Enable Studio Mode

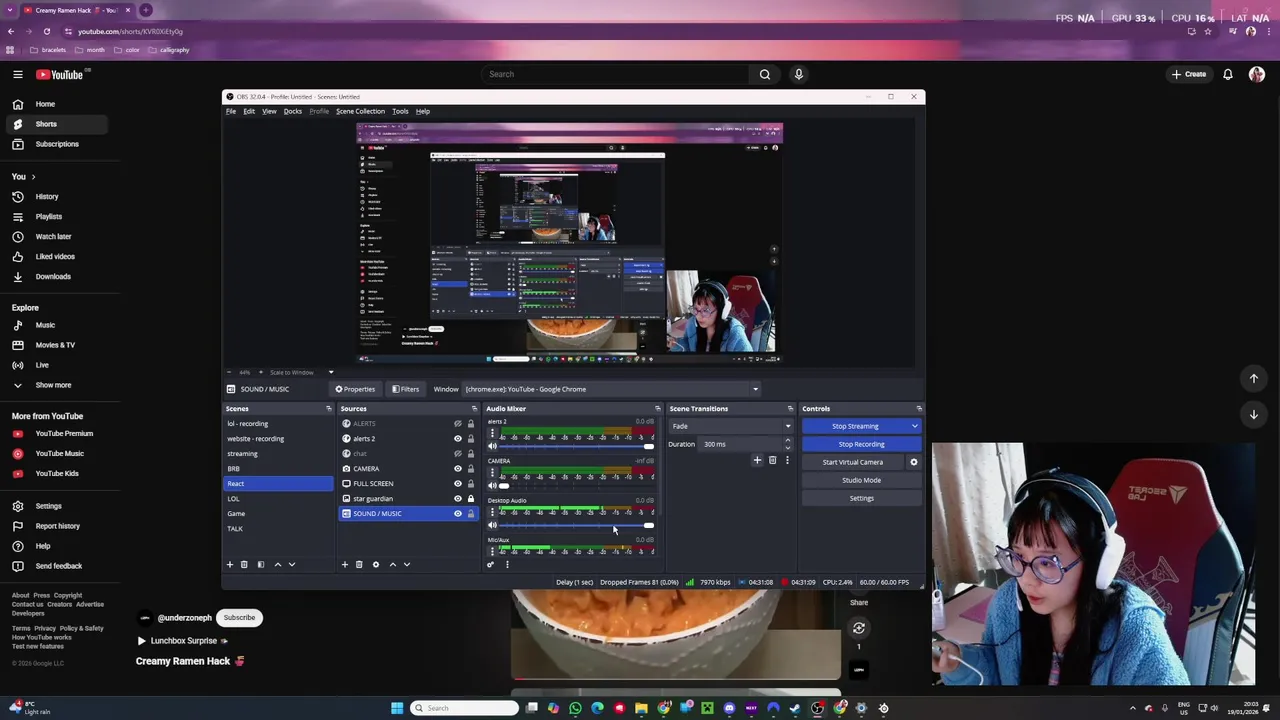click(861, 480)
